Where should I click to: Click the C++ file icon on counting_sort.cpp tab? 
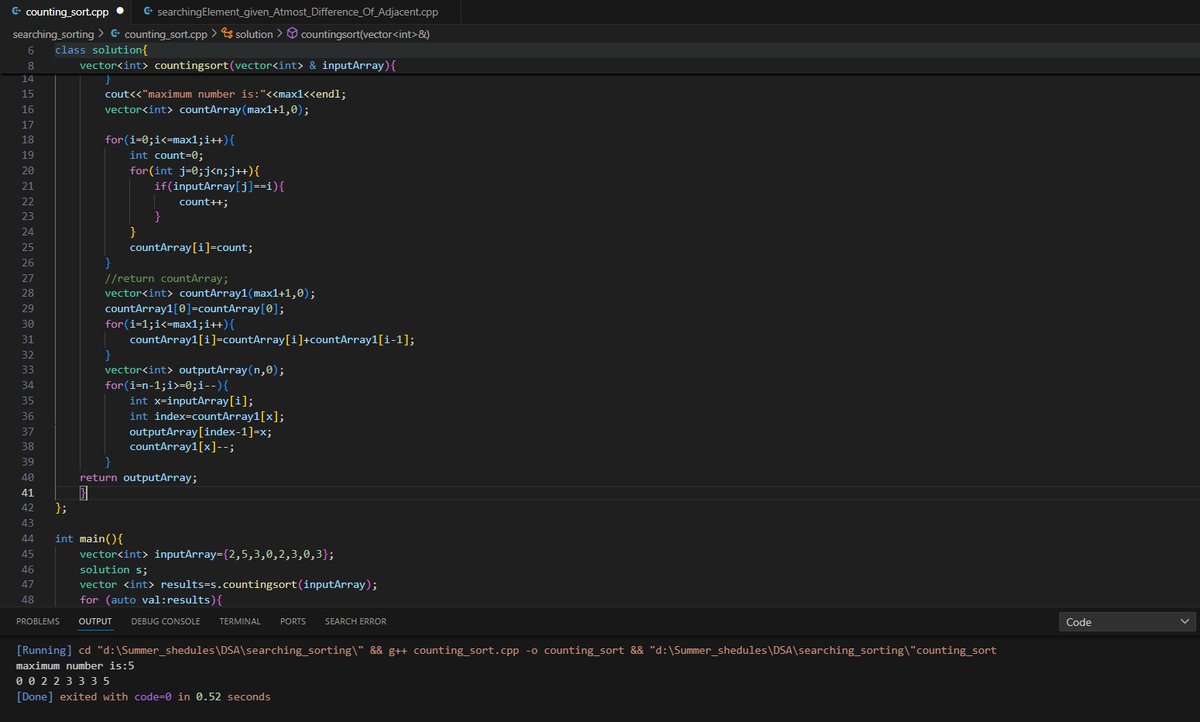(14, 12)
